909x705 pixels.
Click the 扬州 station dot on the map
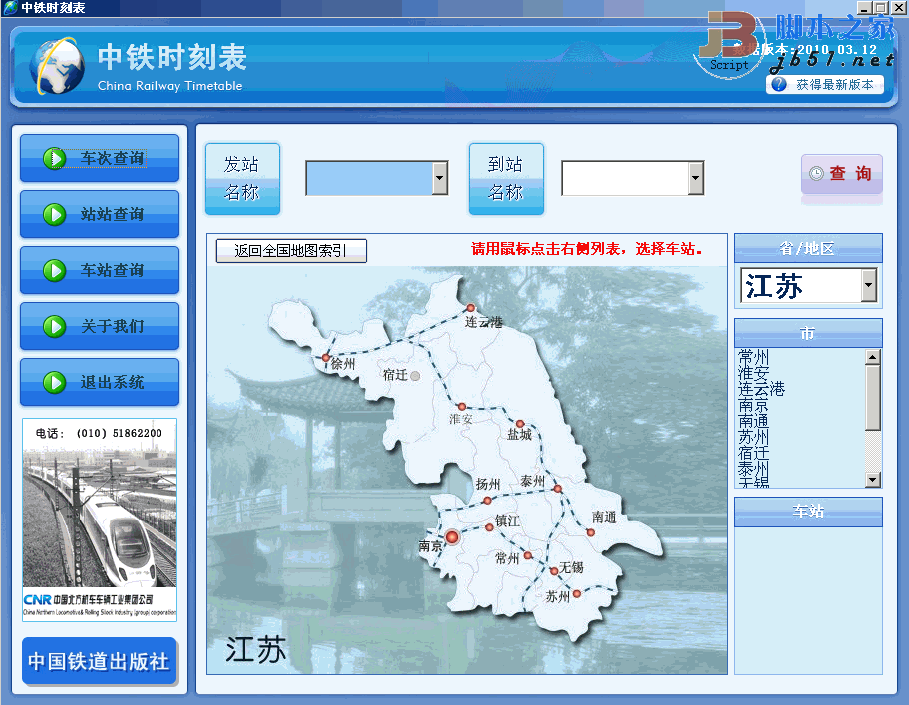[487, 500]
